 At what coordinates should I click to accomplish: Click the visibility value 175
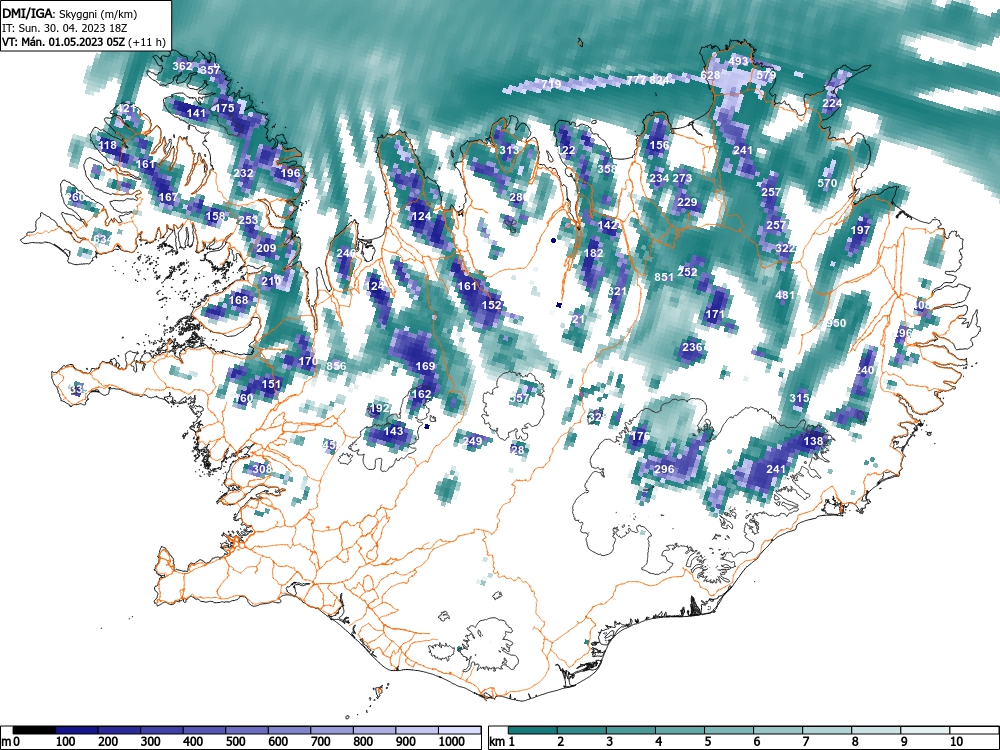click(x=224, y=108)
